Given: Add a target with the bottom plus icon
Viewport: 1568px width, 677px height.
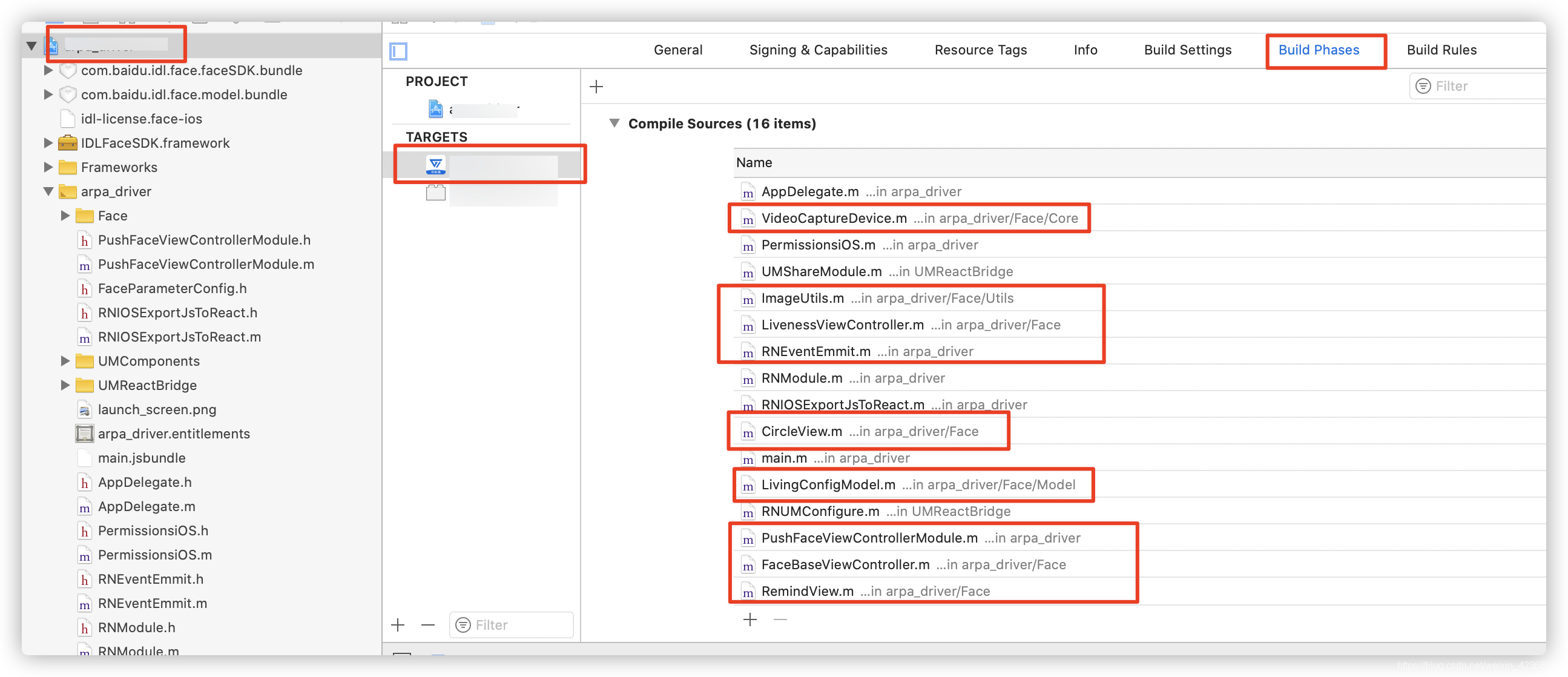Looking at the screenshot, I should pos(398,625).
